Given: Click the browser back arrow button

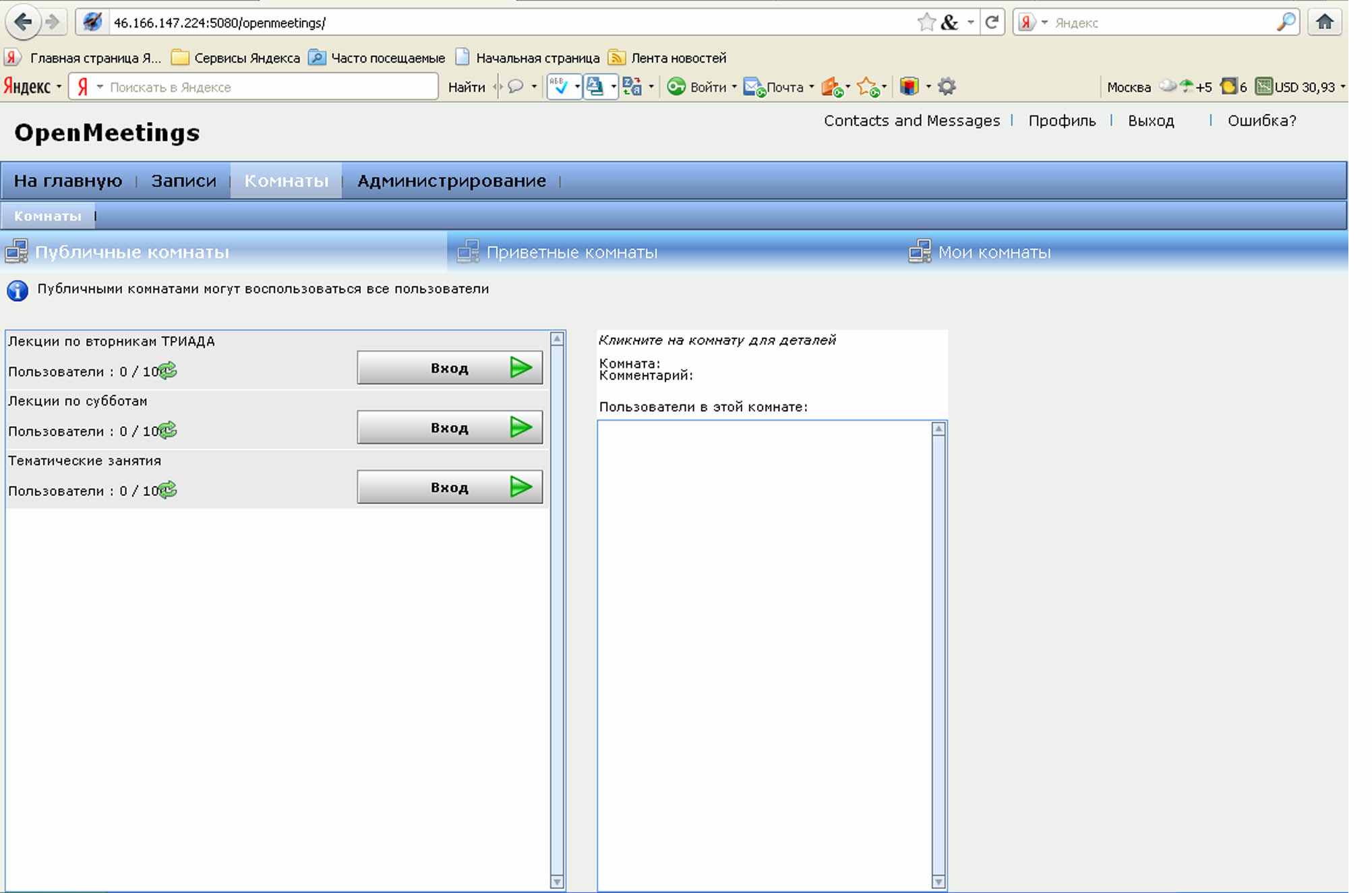Looking at the screenshot, I should coord(23,22).
